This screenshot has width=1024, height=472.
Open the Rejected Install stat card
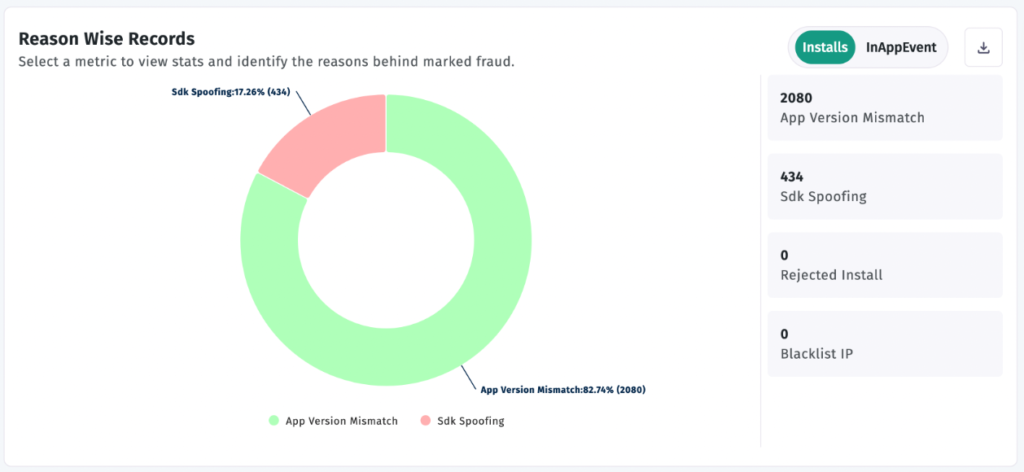[x=884, y=265]
